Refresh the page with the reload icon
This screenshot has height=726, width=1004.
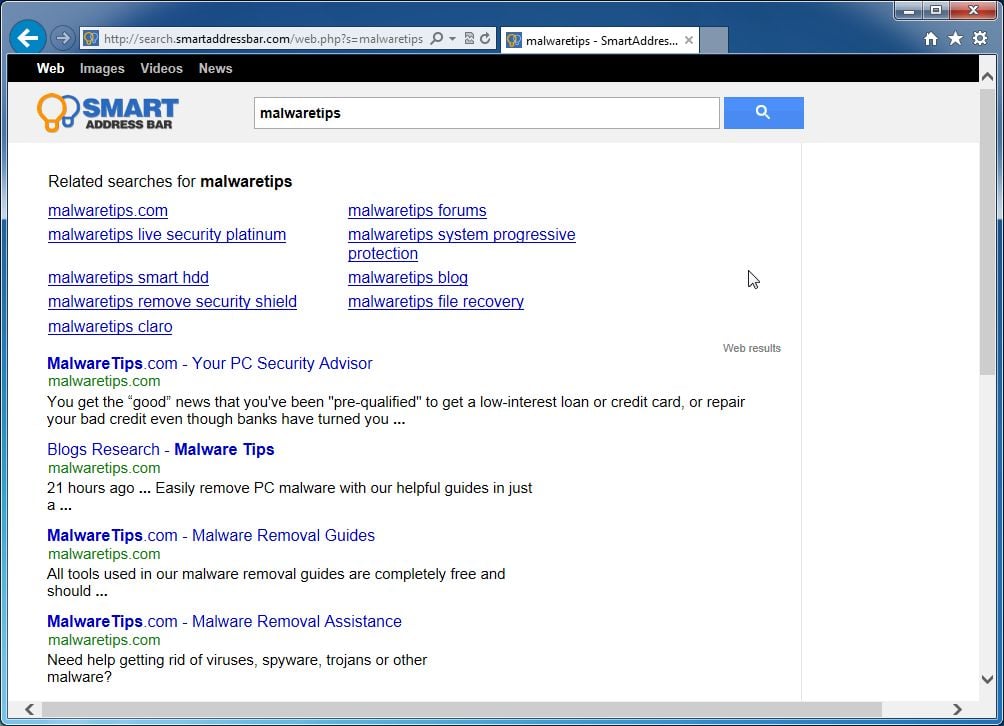pyautogui.click(x=485, y=38)
